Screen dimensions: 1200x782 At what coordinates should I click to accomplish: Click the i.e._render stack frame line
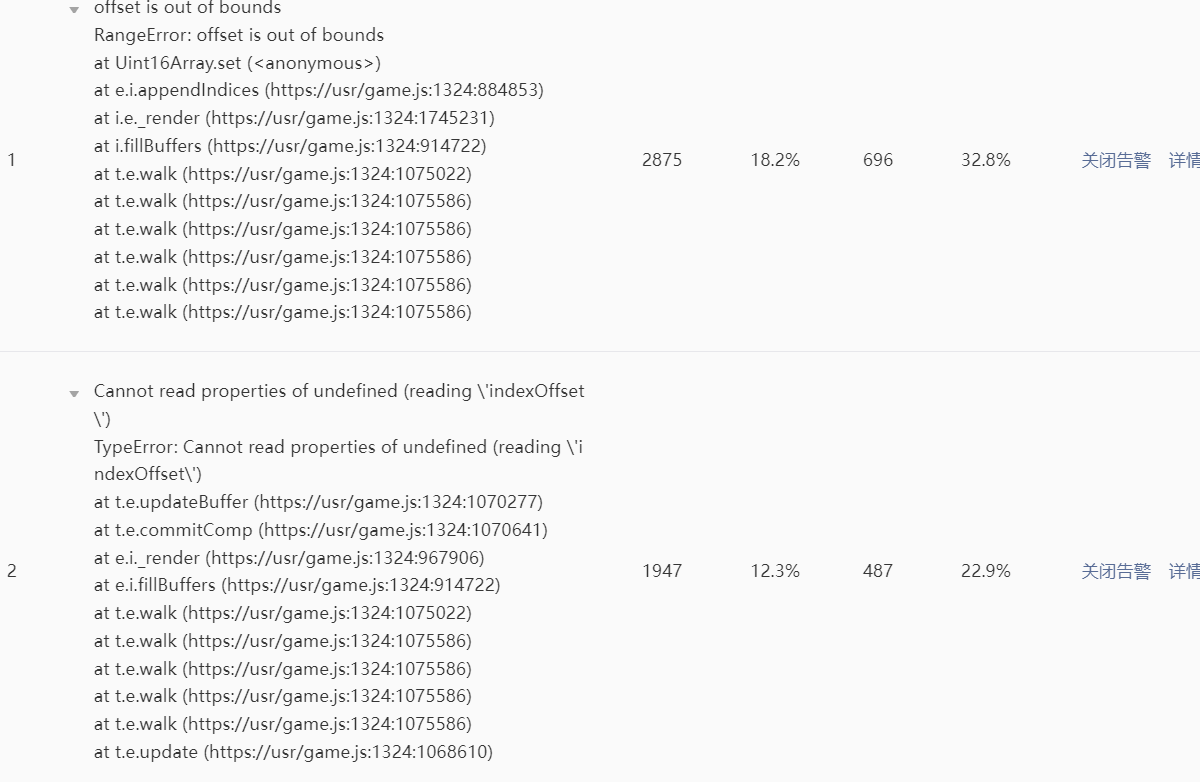(x=294, y=118)
